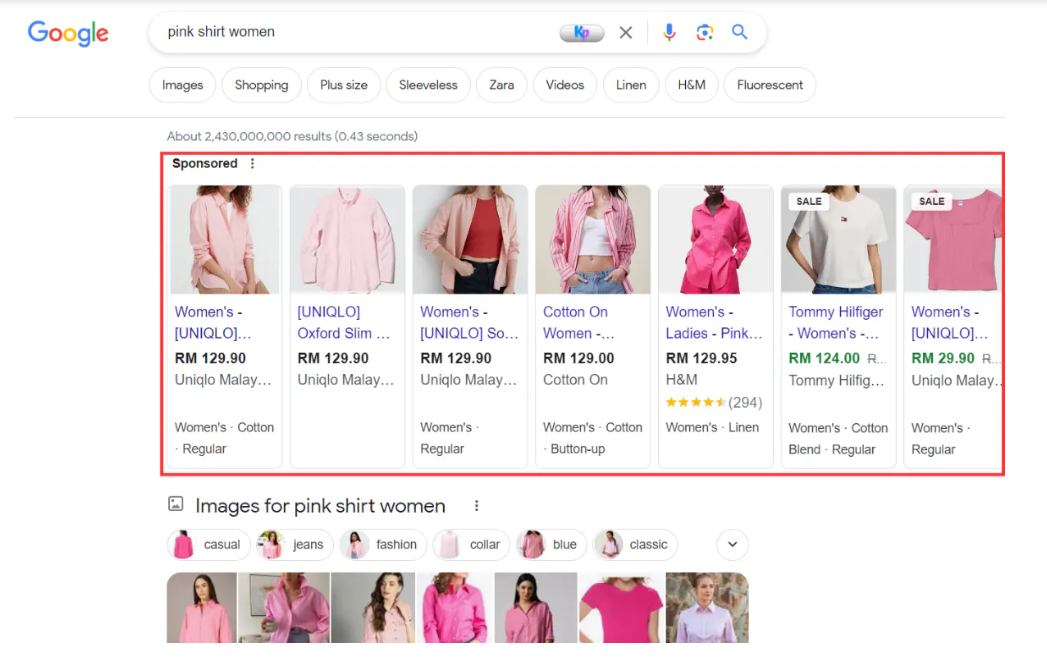Viewport: 1047px width, 660px height.
Task: Open Google Lens image search
Action: tap(704, 32)
